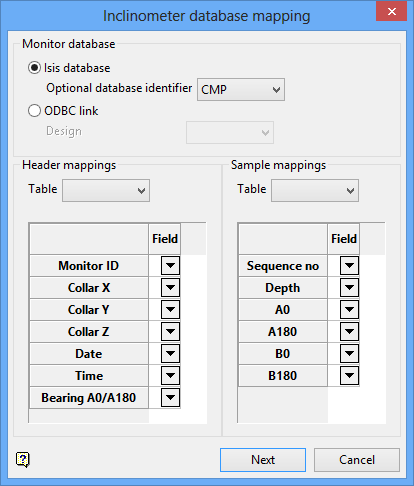Expand the Optional database identifier CMP dropdown
The height and width of the screenshot is (486, 414).
pos(241,90)
